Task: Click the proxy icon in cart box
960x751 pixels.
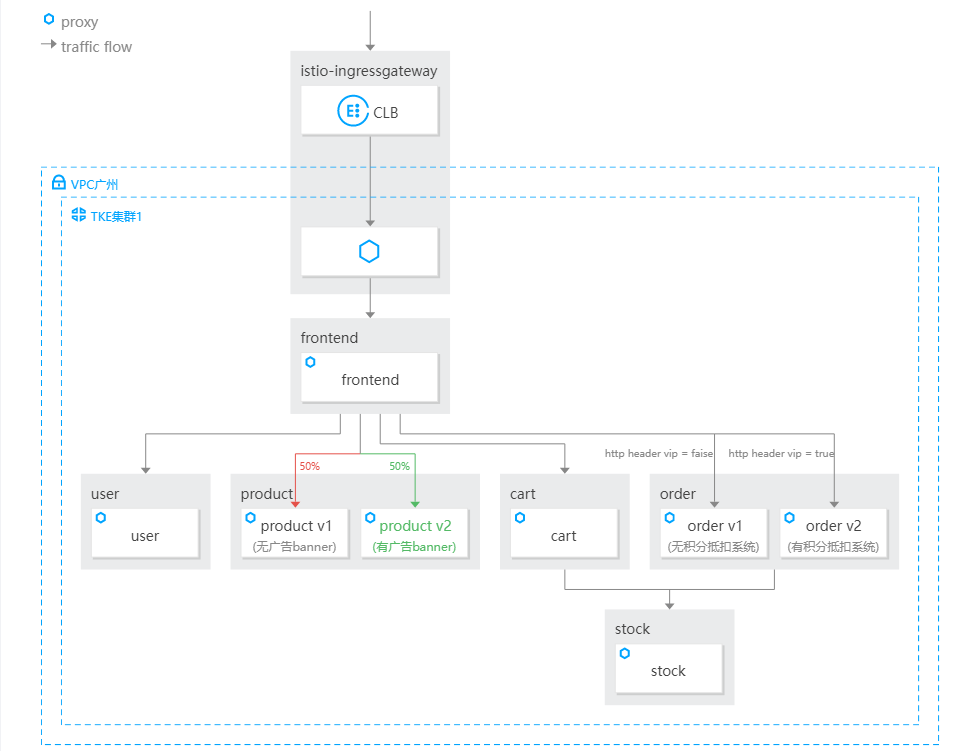Action: pyautogui.click(x=520, y=518)
